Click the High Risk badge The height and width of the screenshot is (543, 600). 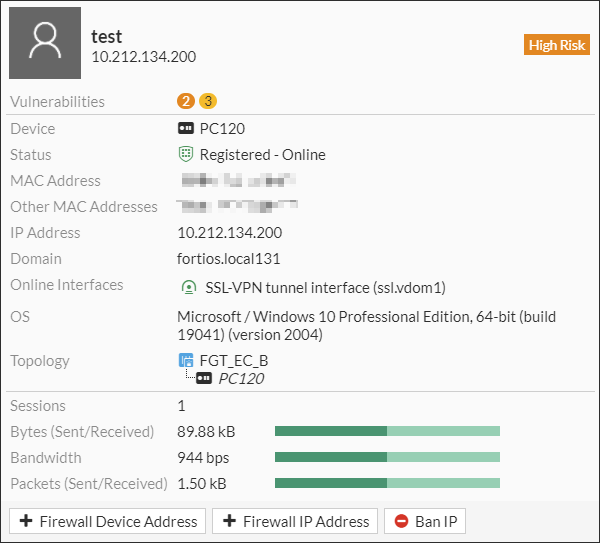[x=557, y=45]
